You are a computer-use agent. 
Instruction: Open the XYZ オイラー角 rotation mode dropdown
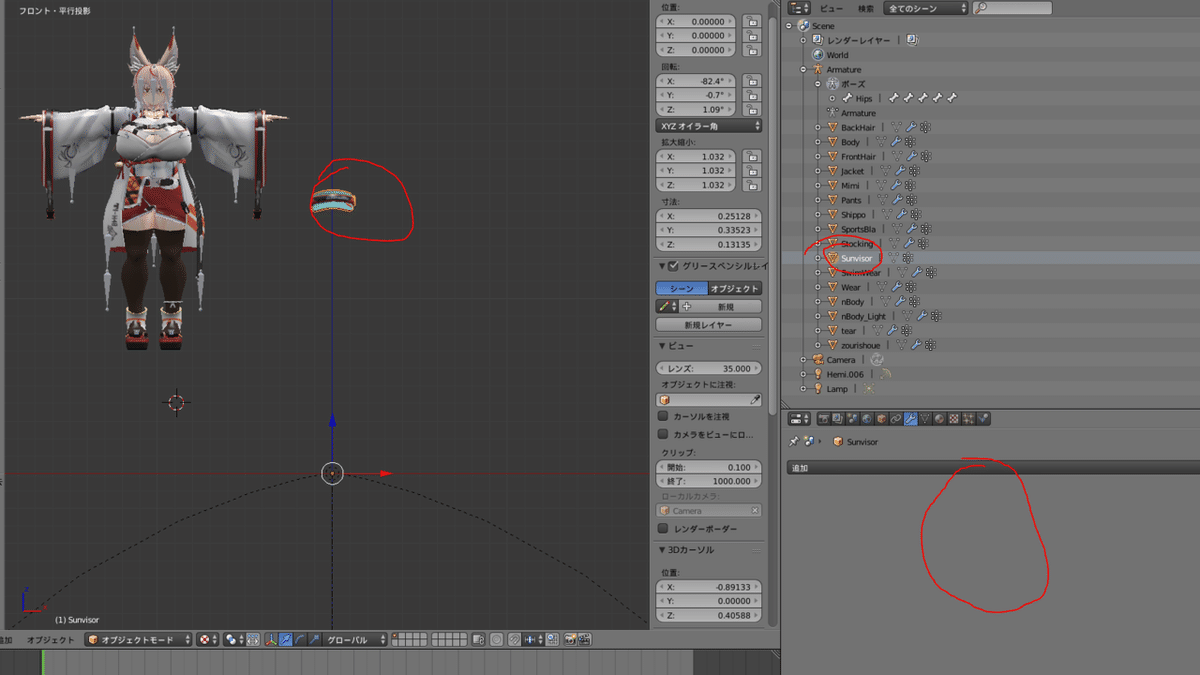tap(709, 126)
